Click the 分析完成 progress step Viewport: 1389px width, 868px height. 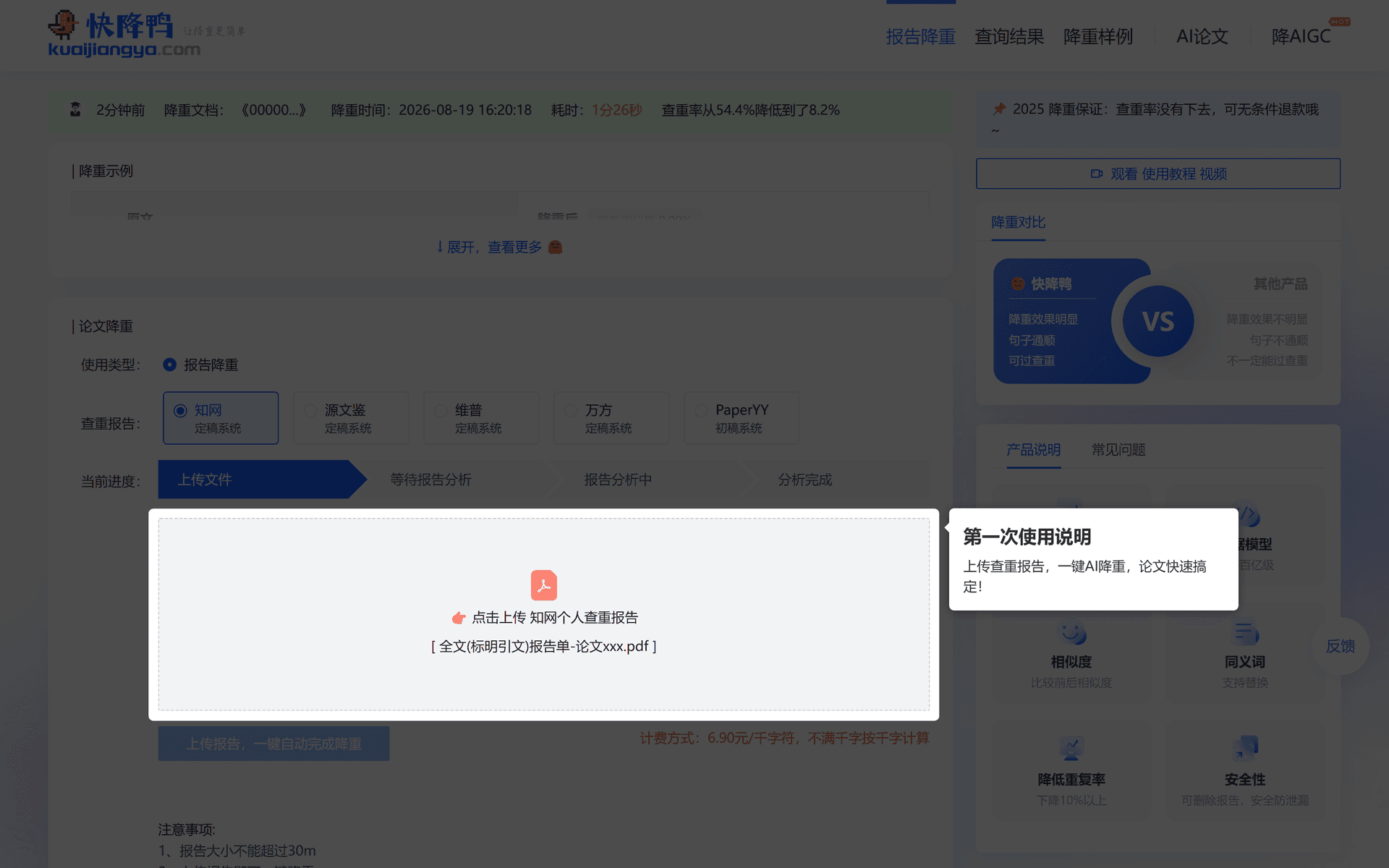pos(805,480)
